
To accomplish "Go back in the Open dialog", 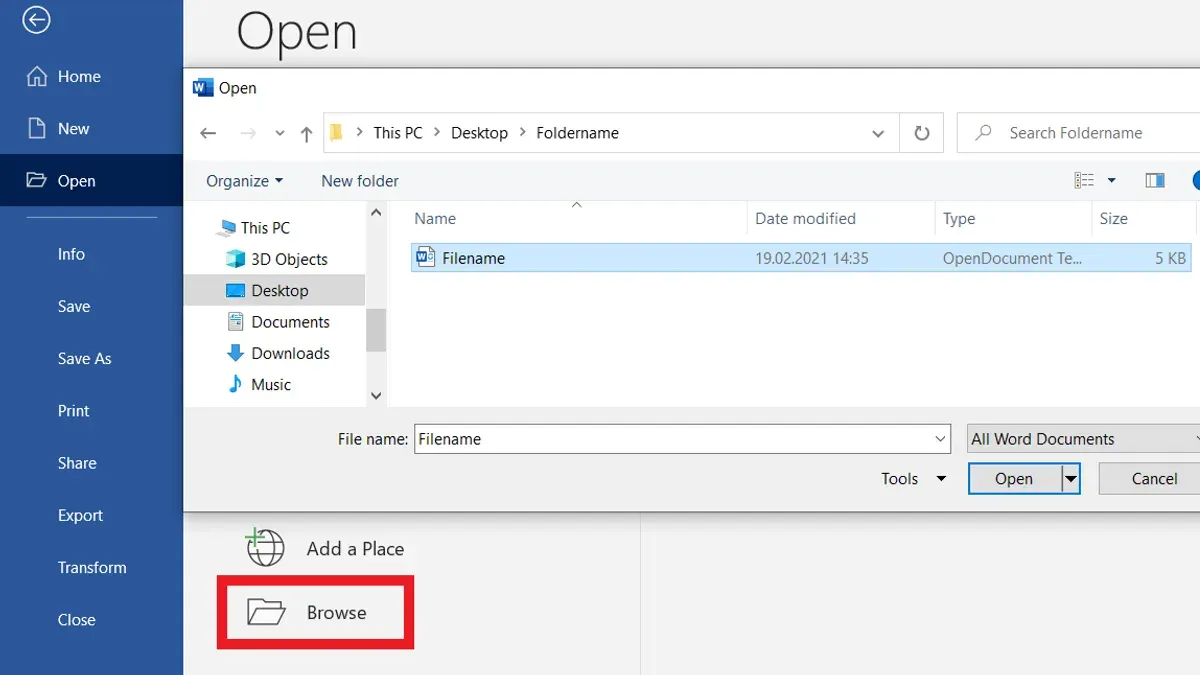I will pos(208,133).
